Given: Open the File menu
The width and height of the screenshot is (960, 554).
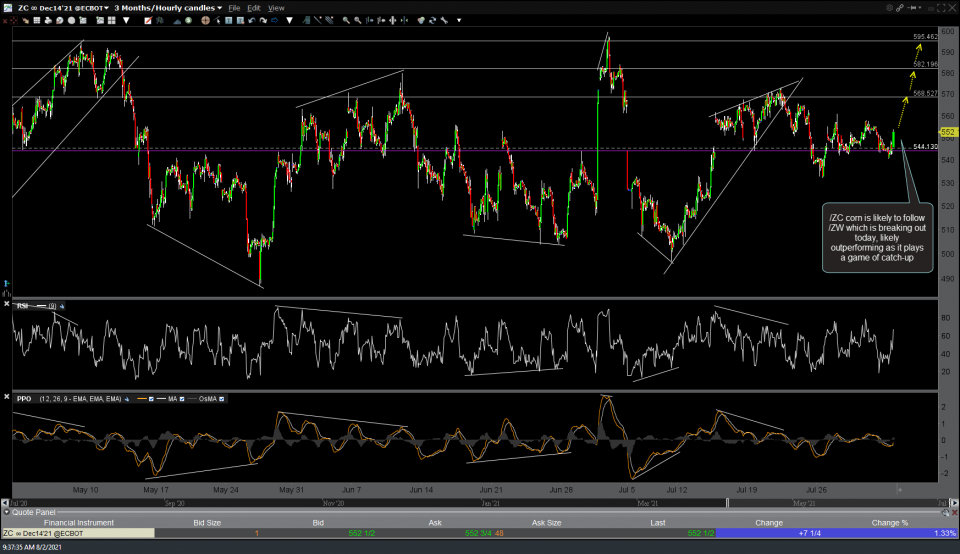Looking at the screenshot, I should coord(234,8).
